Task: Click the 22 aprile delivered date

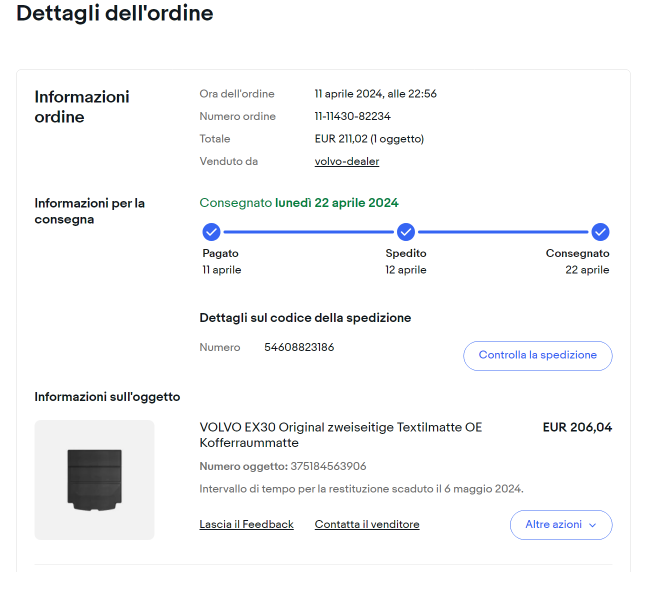Action: pyautogui.click(x=587, y=270)
